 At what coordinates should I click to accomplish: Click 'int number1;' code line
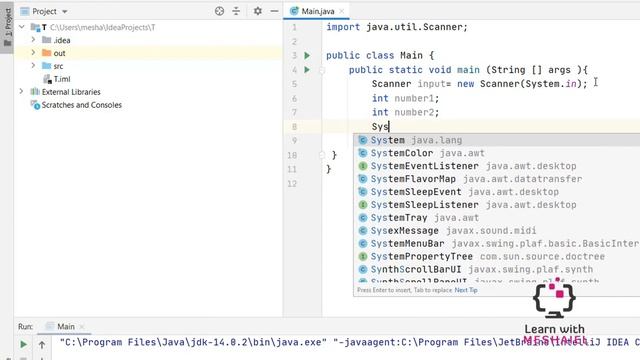click(405, 98)
